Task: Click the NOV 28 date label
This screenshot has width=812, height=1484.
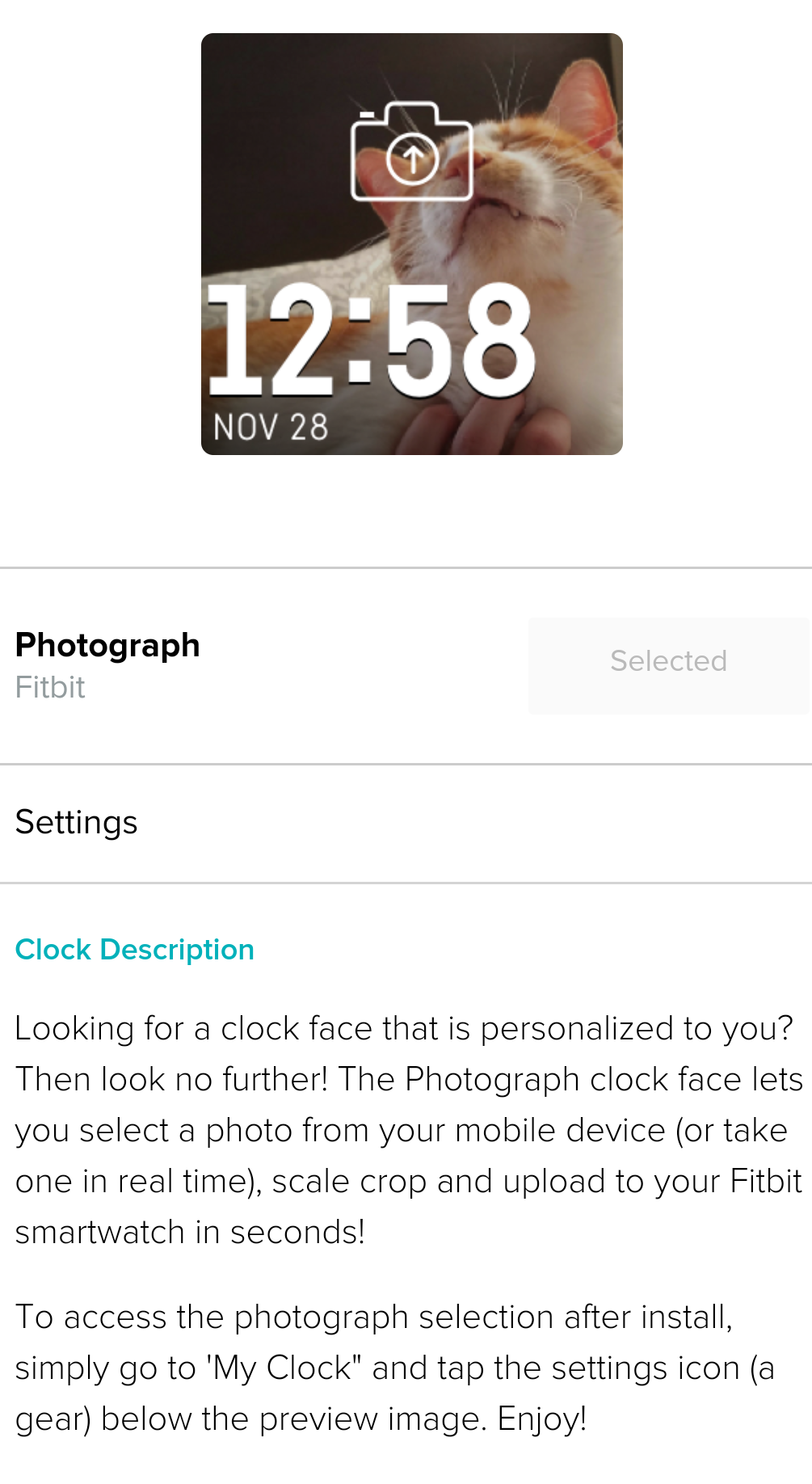Action: pyautogui.click(x=271, y=427)
